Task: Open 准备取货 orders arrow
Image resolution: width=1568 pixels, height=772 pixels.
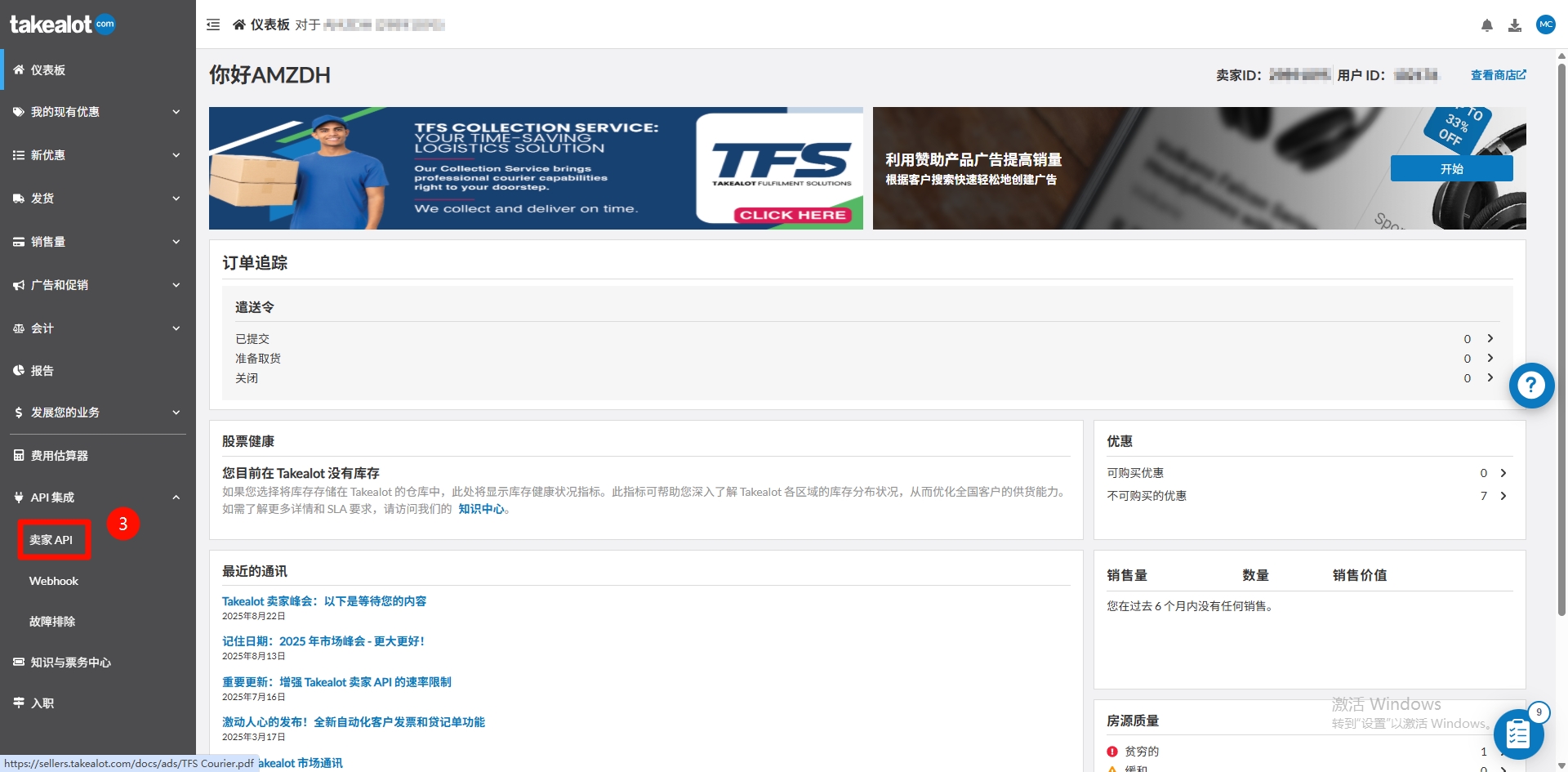Action: pyautogui.click(x=1490, y=358)
